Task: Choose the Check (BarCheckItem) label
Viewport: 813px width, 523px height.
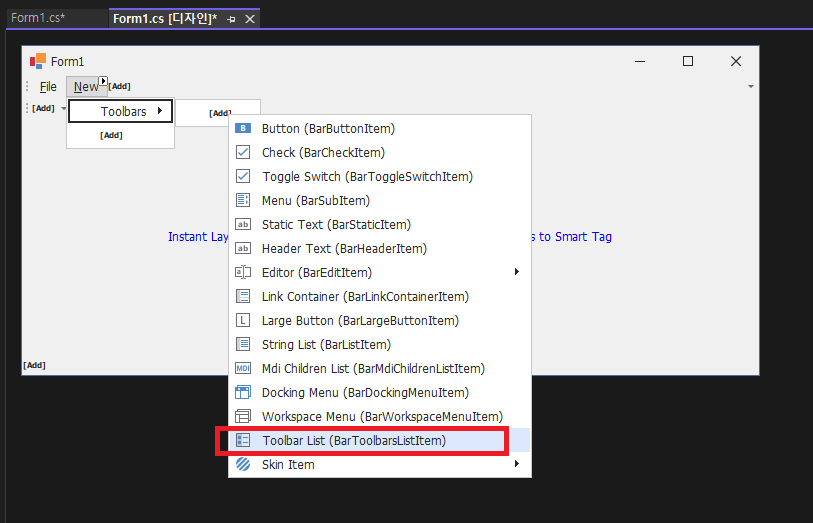Action: click(x=324, y=152)
